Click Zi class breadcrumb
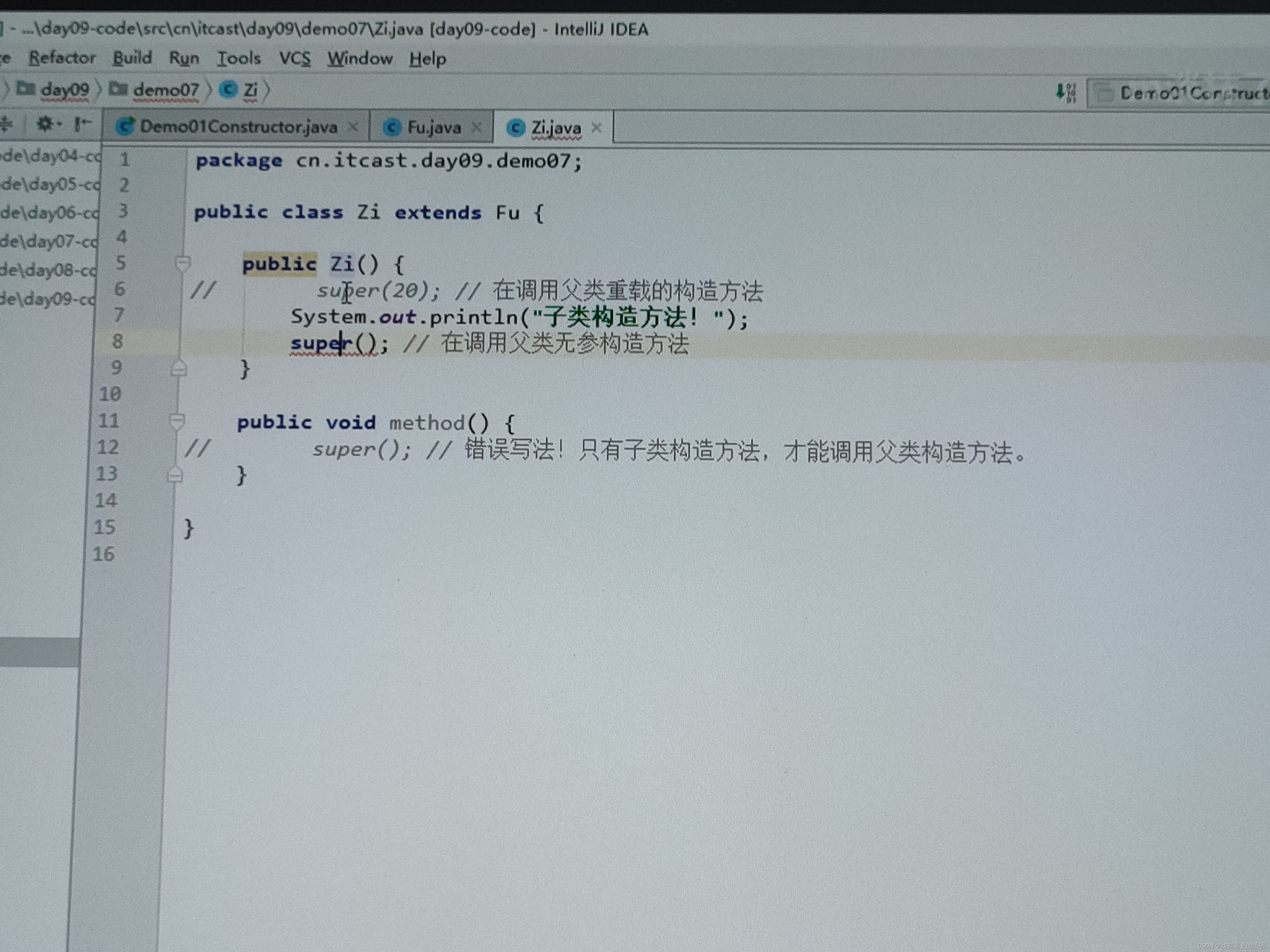 coord(251,90)
